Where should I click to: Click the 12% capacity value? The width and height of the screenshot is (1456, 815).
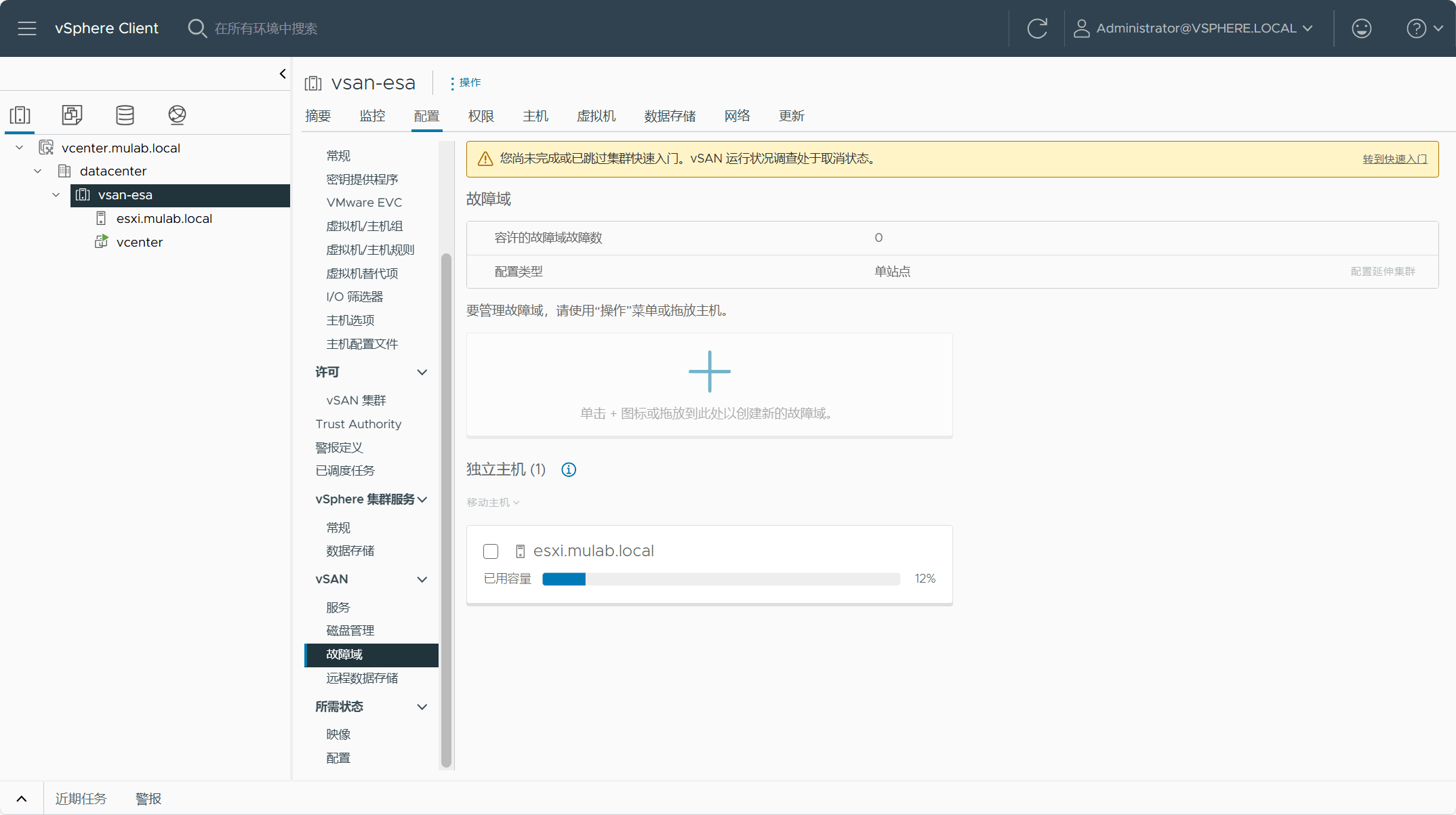click(925, 579)
